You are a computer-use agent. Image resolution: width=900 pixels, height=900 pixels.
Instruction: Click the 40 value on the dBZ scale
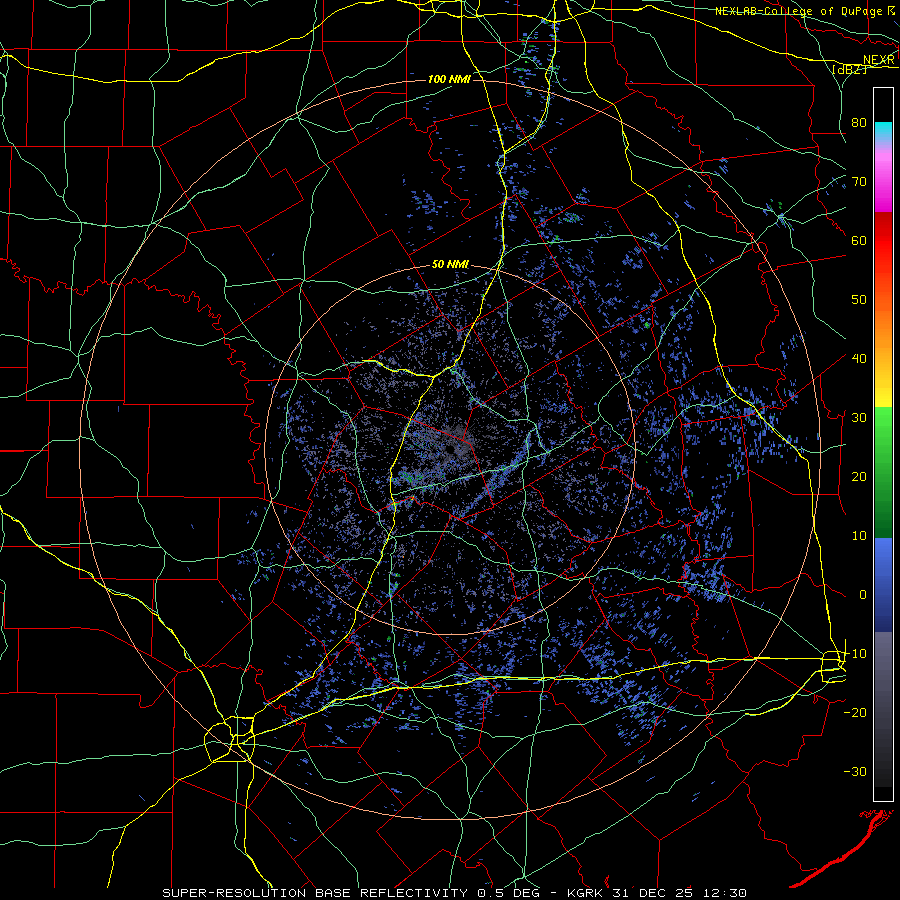[859, 358]
